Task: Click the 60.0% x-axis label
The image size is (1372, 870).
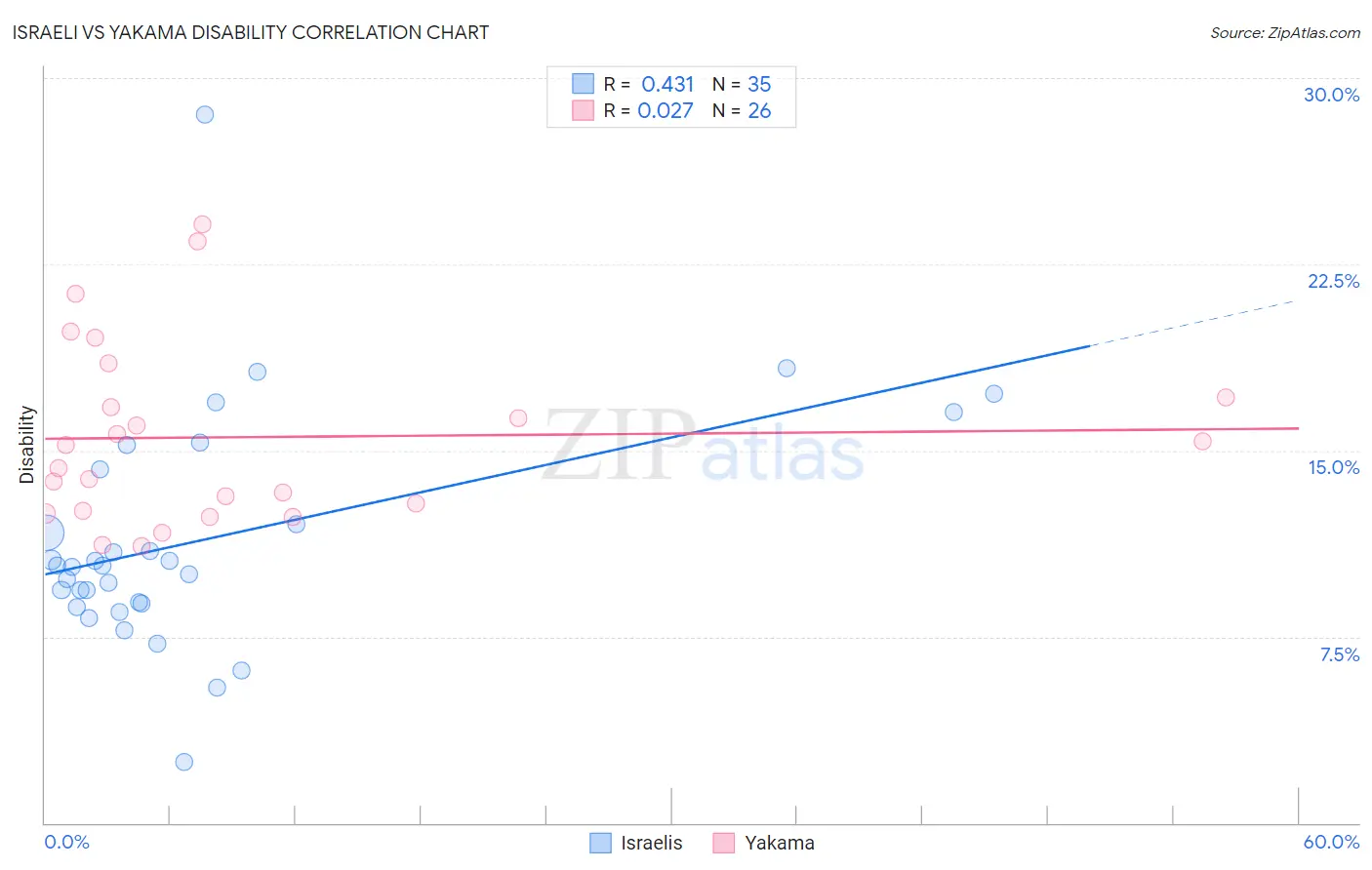Action: [x=1331, y=842]
